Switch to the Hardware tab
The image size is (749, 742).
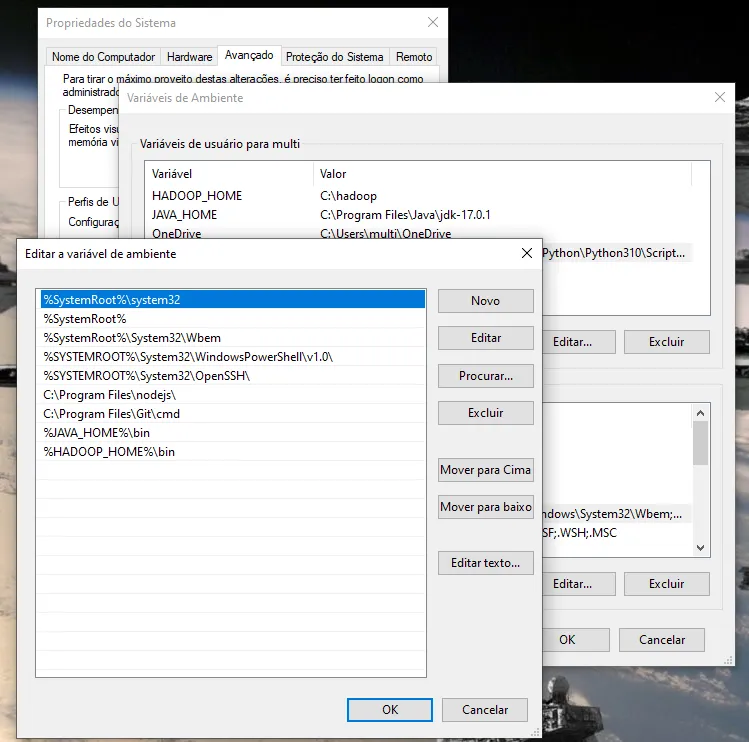point(189,57)
